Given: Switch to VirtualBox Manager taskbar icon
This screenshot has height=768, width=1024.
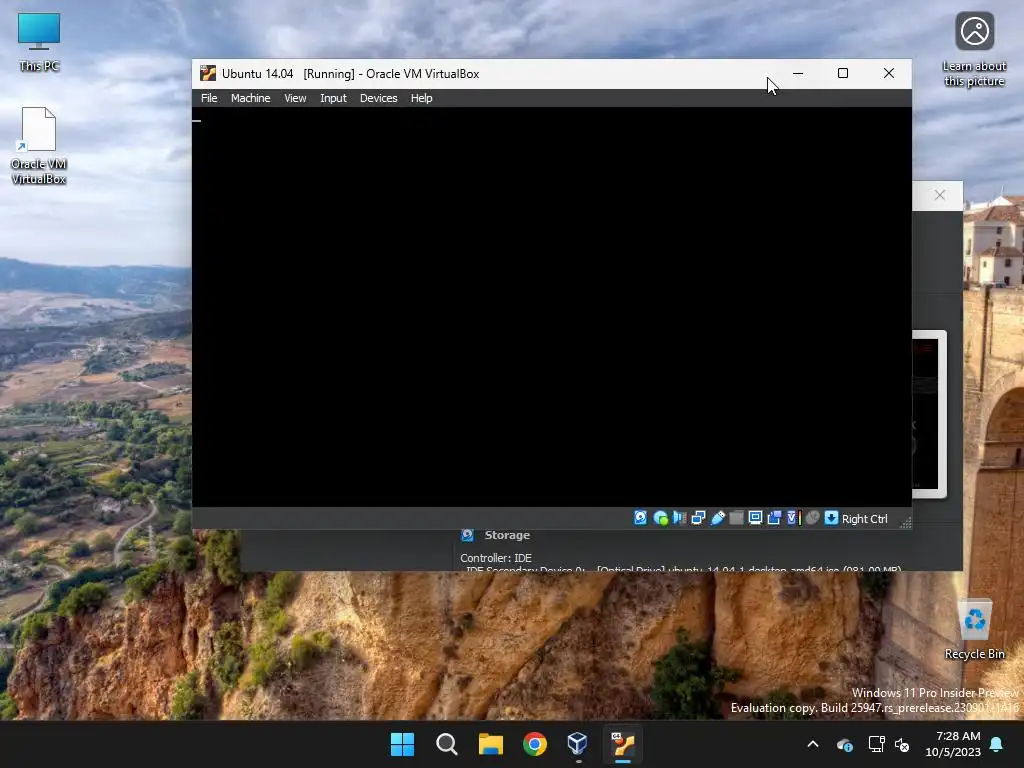Looking at the screenshot, I should coord(578,744).
